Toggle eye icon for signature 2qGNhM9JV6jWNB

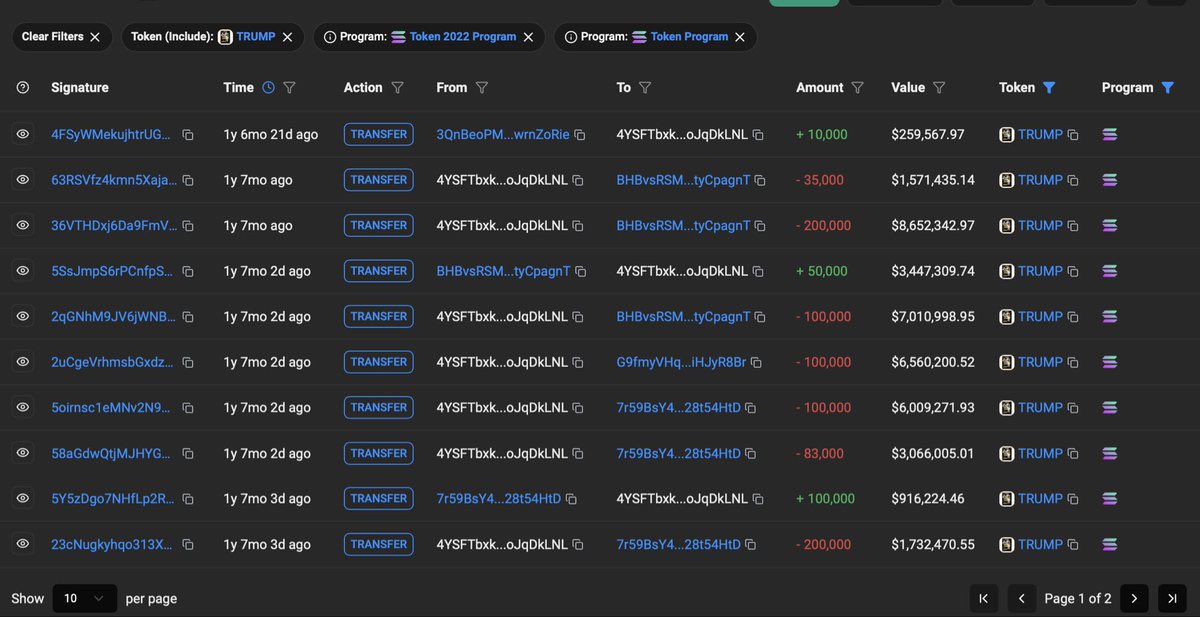pos(23,316)
